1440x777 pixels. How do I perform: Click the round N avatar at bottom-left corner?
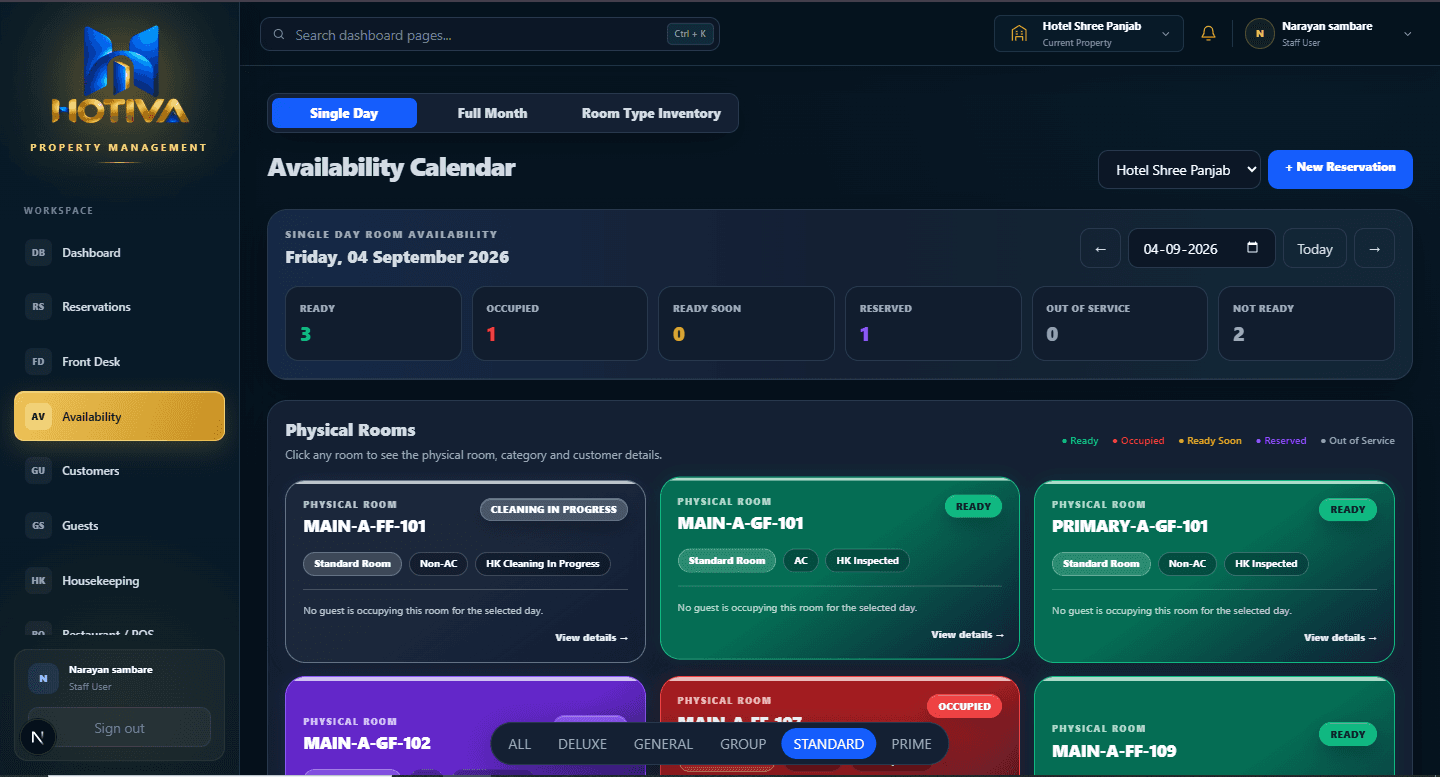[38, 738]
